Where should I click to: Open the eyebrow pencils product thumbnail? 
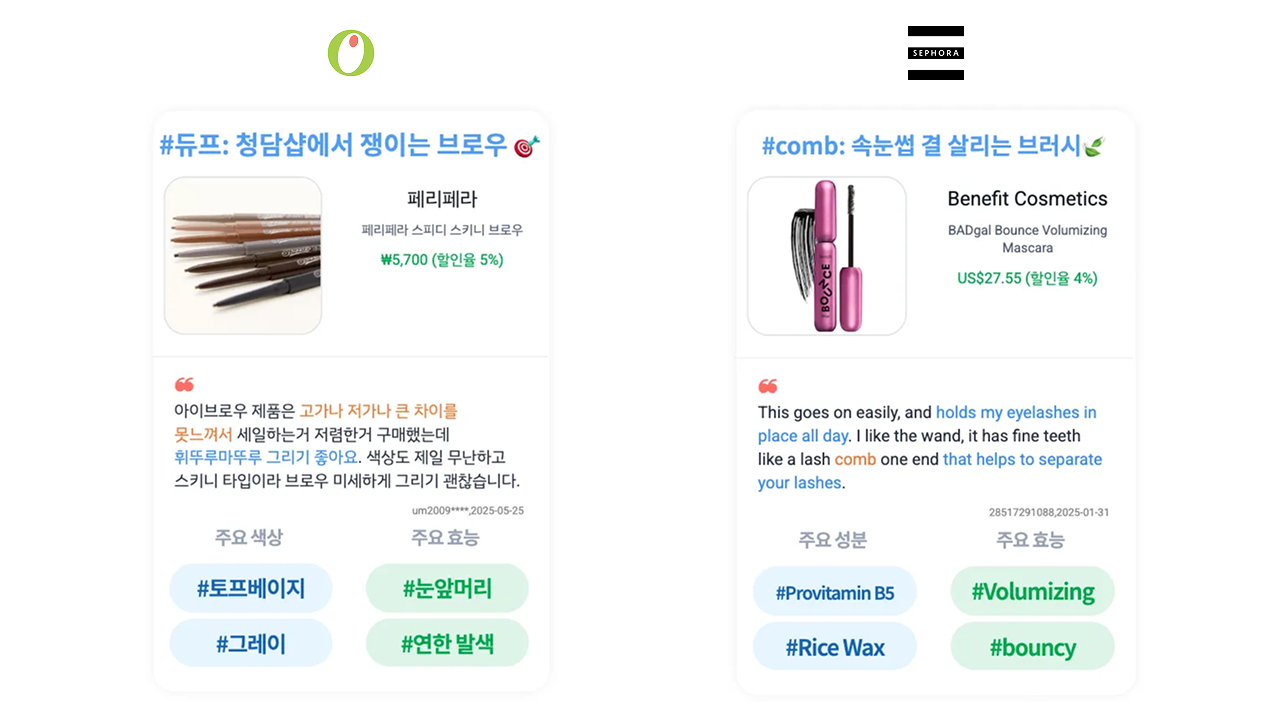(243, 256)
